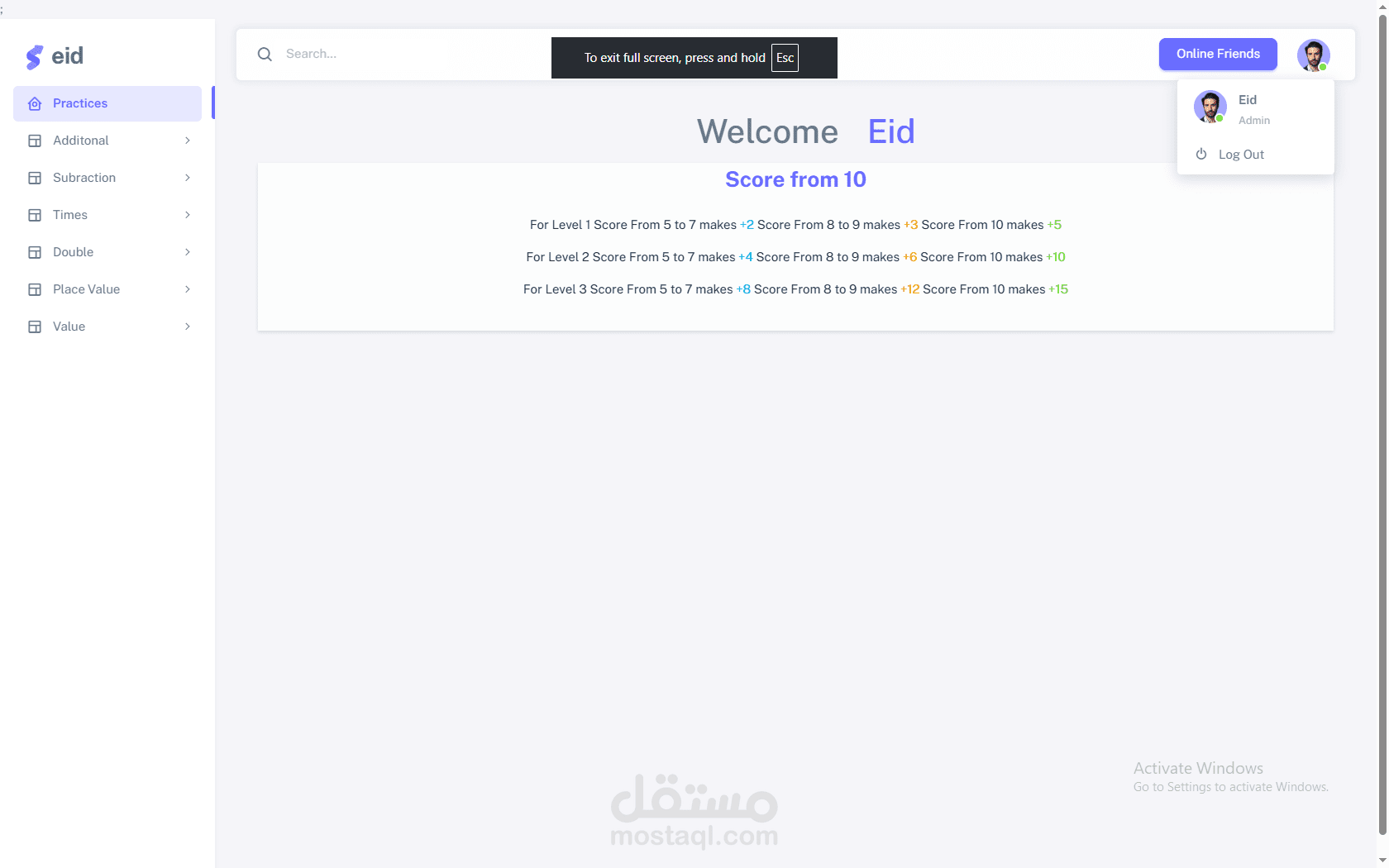Click the Level 1 '+5' score value

1054,225
